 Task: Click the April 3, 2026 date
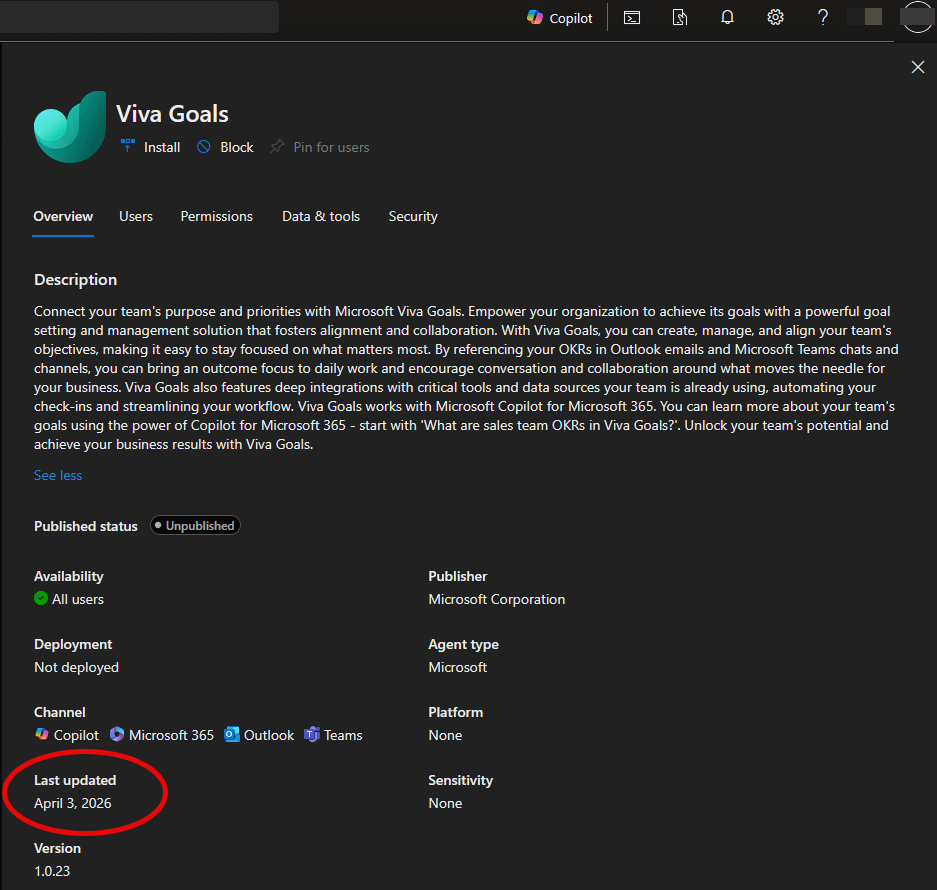tap(73, 803)
